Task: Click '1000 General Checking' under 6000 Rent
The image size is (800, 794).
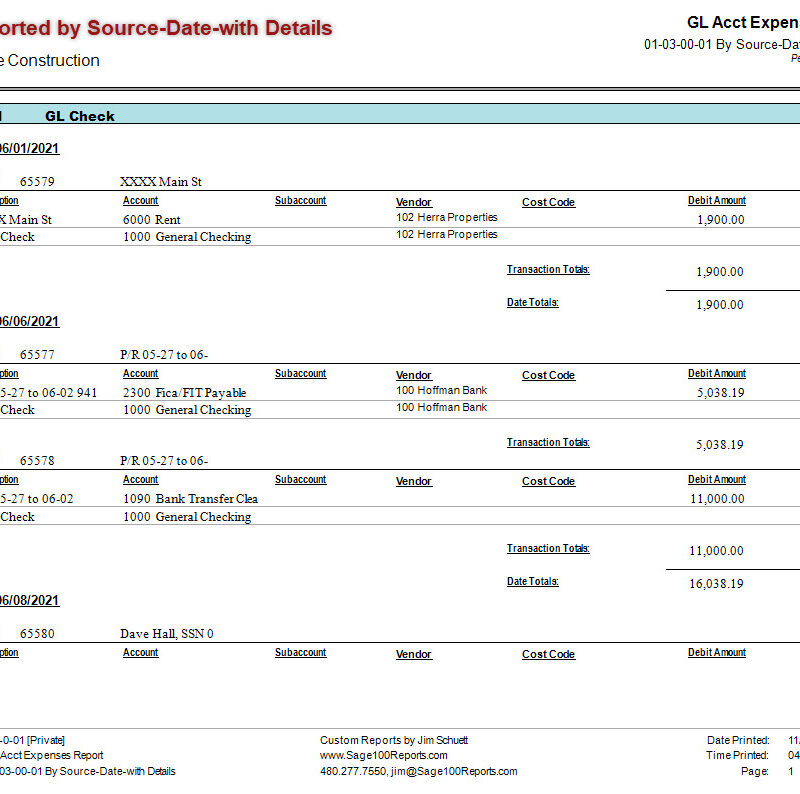Action: [187, 237]
